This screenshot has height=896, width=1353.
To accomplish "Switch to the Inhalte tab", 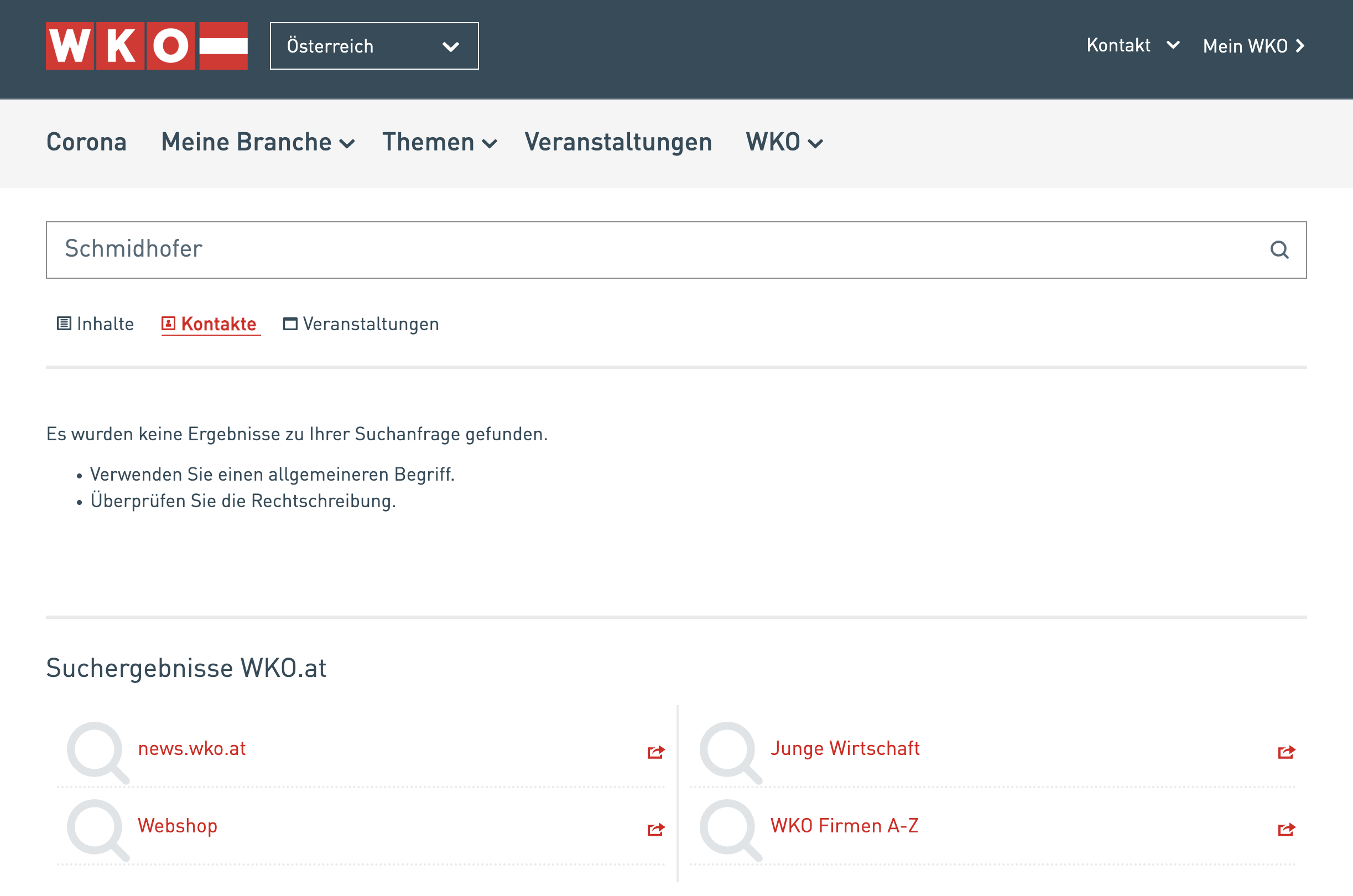I will (96, 324).
